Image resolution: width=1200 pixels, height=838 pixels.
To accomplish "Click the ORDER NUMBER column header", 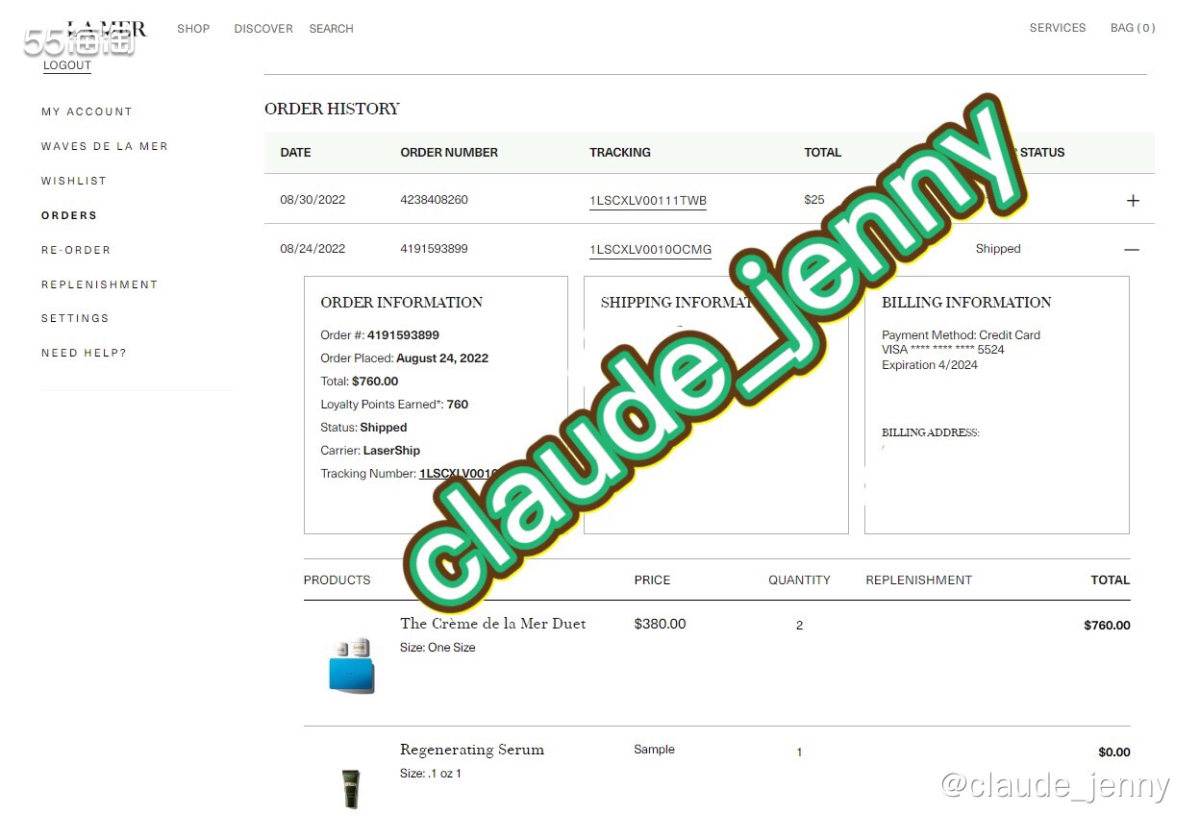I will 449,153.
